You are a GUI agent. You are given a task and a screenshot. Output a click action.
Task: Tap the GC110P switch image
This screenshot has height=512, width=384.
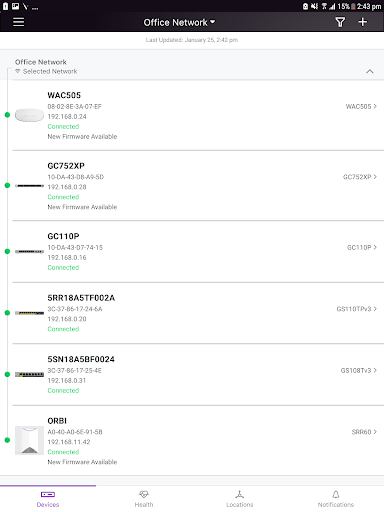pos(29,252)
